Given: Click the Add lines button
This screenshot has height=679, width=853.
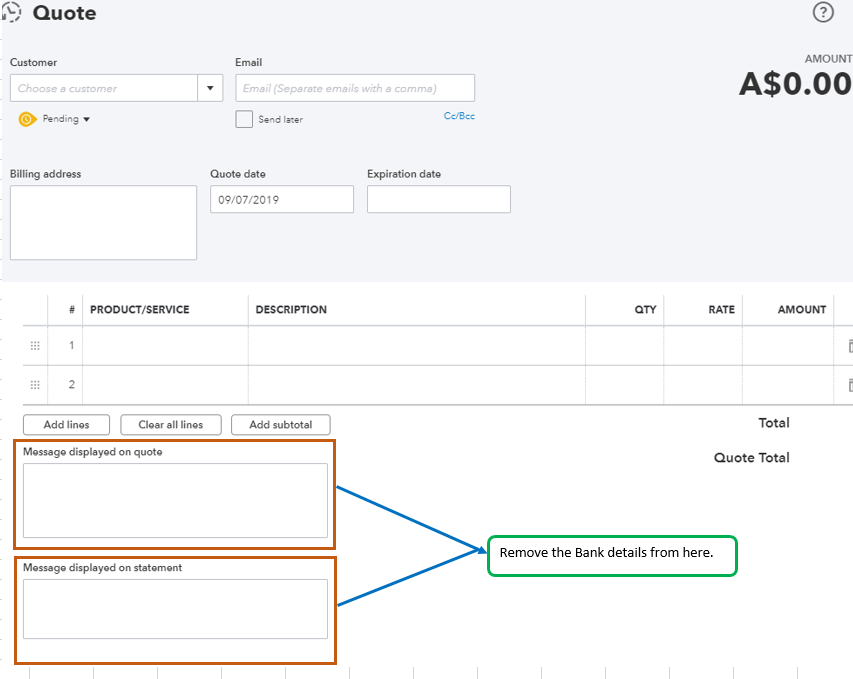Looking at the screenshot, I should (x=66, y=424).
